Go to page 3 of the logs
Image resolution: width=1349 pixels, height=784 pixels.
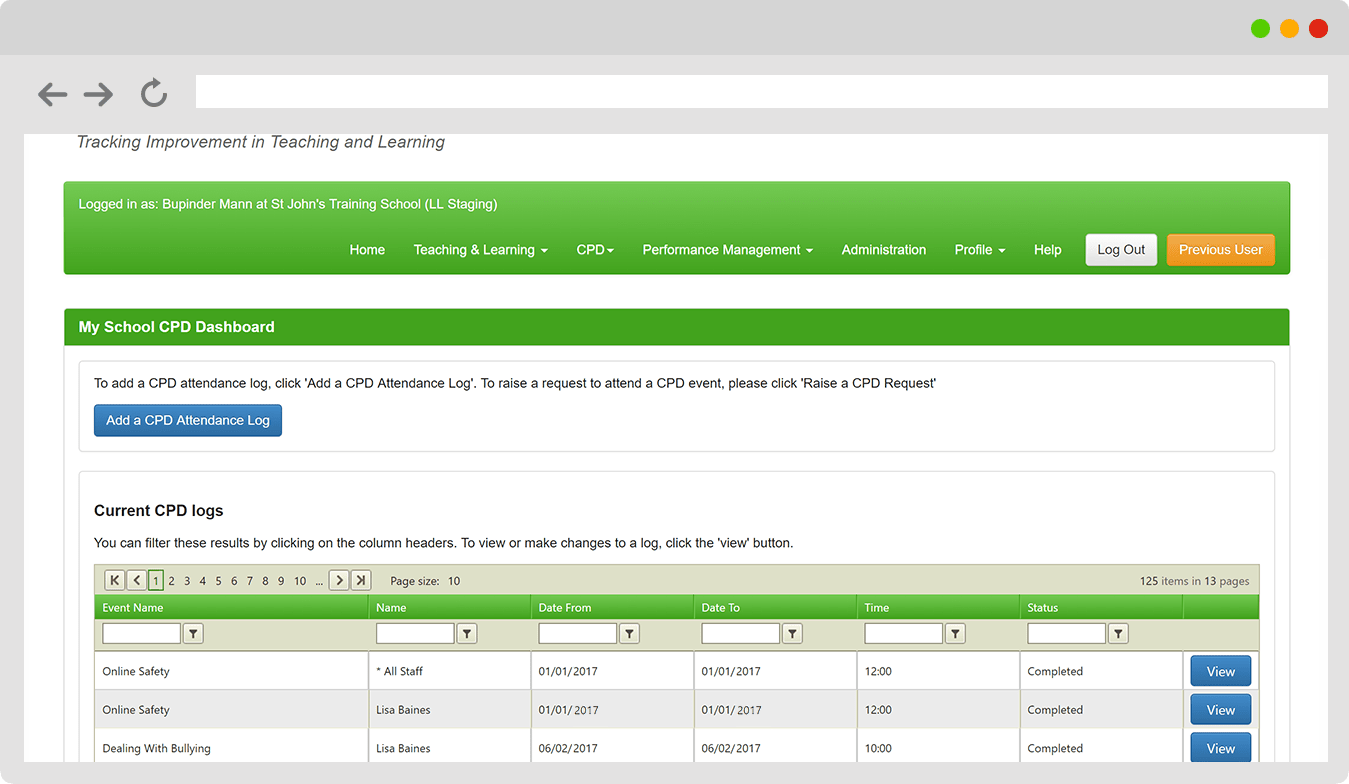[187, 581]
